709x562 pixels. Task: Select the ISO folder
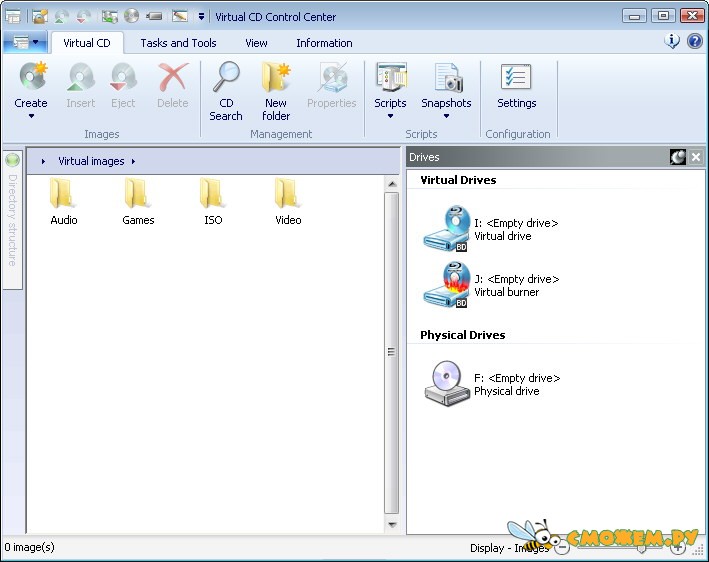point(212,194)
